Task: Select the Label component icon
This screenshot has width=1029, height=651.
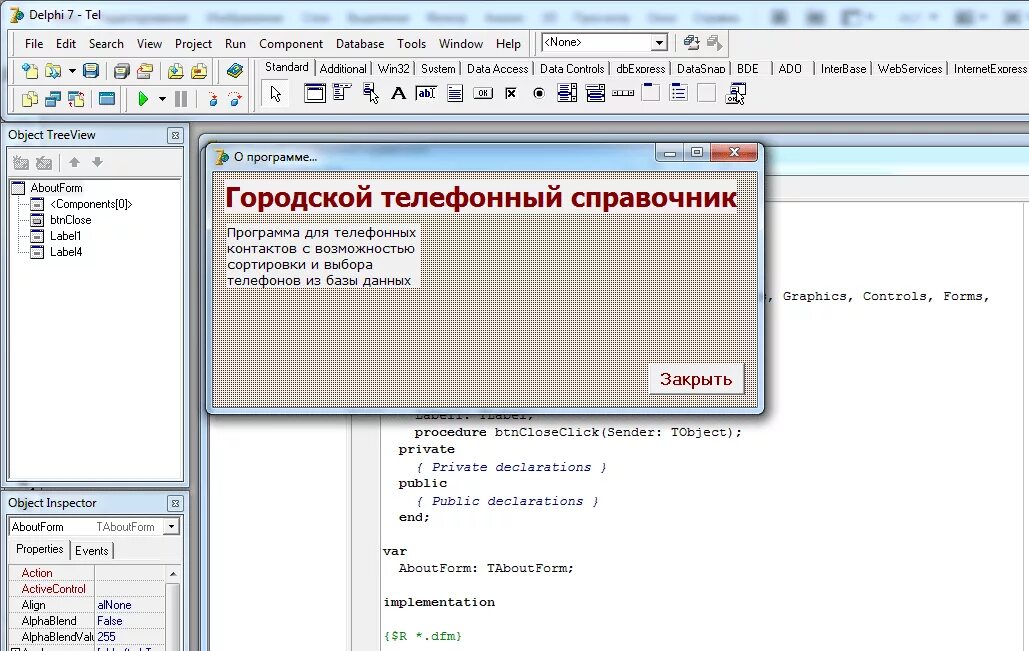Action: (x=398, y=93)
